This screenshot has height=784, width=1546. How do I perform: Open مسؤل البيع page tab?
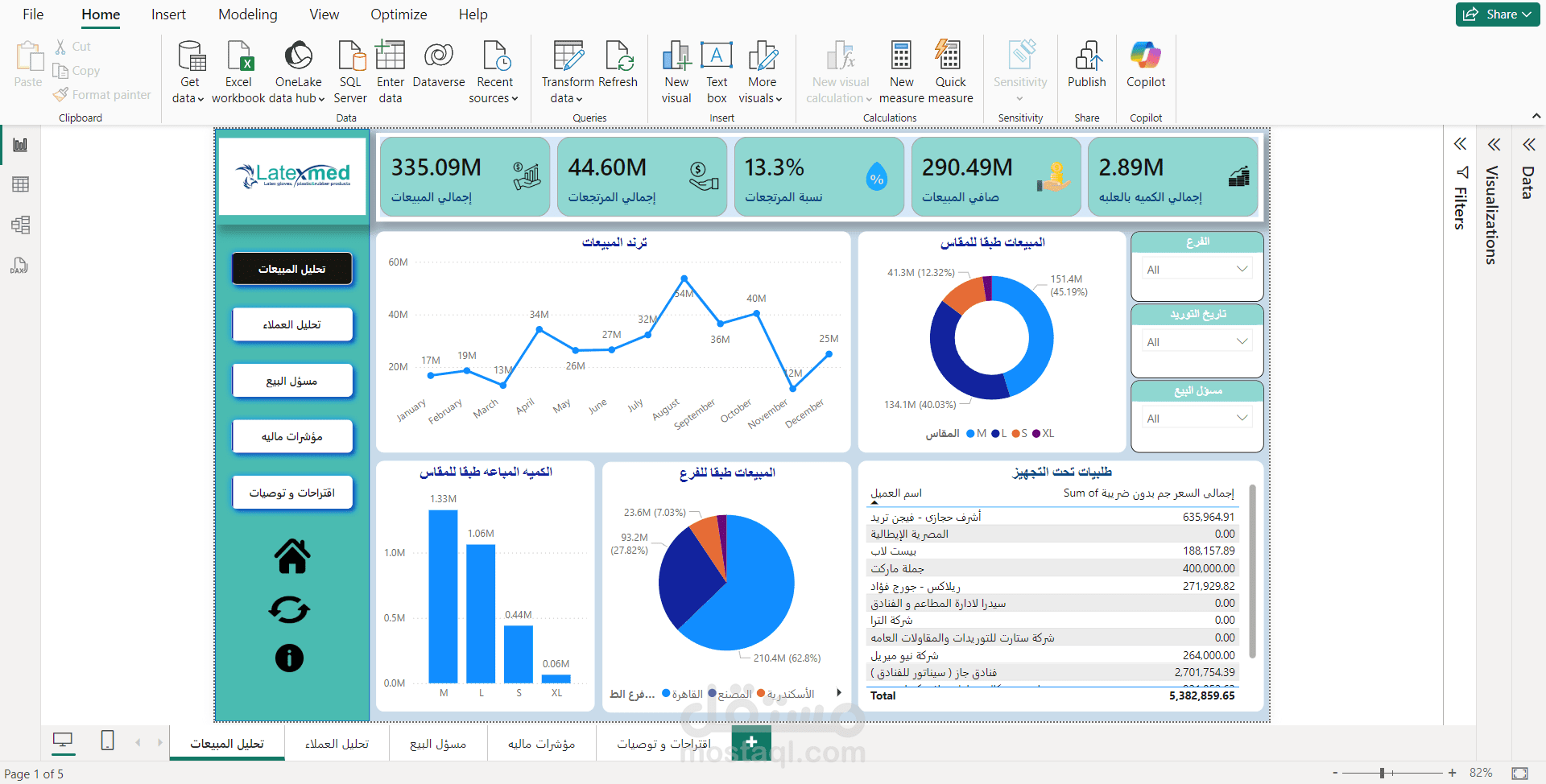(438, 744)
